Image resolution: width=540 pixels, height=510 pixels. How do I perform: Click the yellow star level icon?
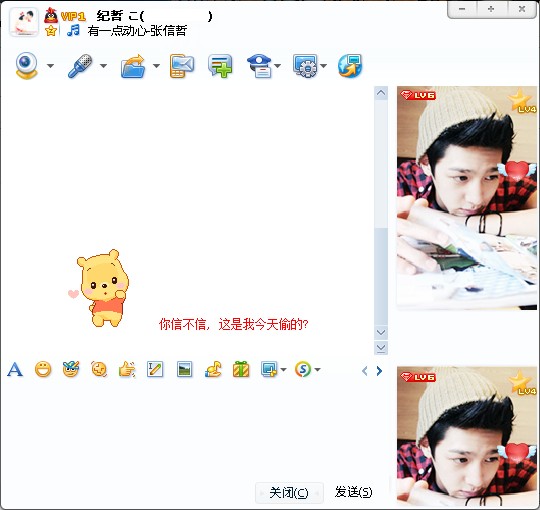51,31
